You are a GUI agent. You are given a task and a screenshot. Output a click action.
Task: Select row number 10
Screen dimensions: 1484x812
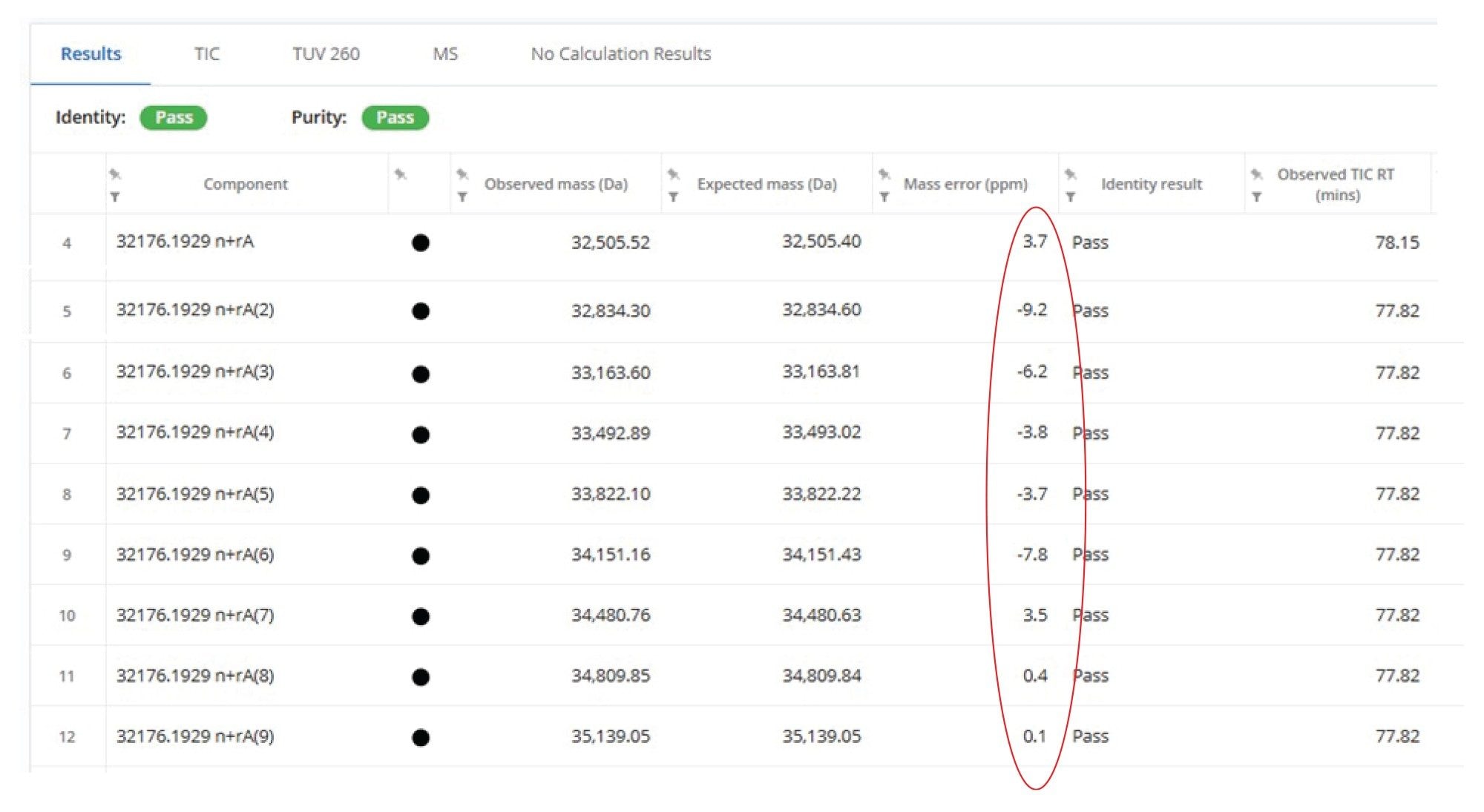[67, 615]
